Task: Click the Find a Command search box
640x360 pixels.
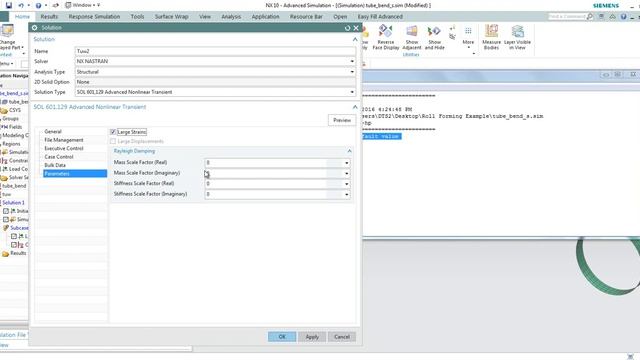Action: click(567, 16)
